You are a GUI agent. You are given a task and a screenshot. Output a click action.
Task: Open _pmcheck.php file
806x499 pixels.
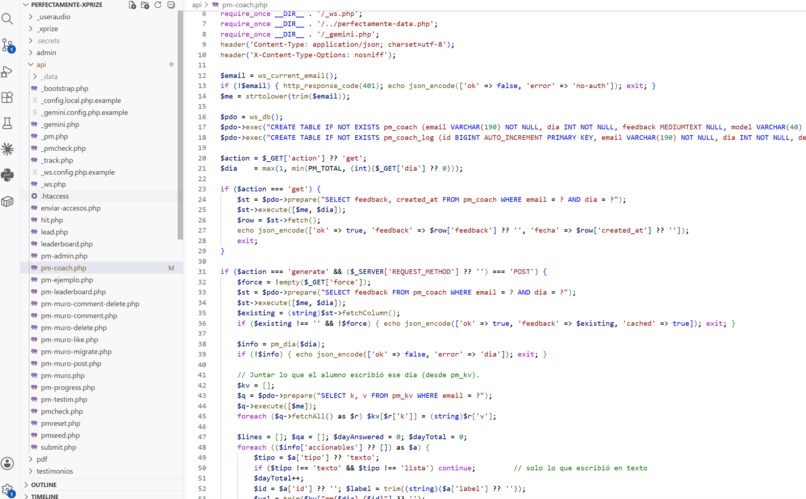click(63, 148)
